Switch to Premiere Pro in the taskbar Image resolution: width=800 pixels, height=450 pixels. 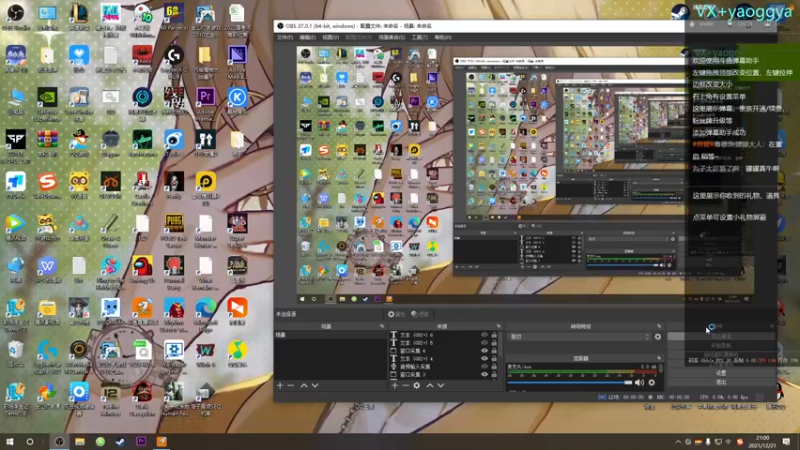[x=141, y=441]
